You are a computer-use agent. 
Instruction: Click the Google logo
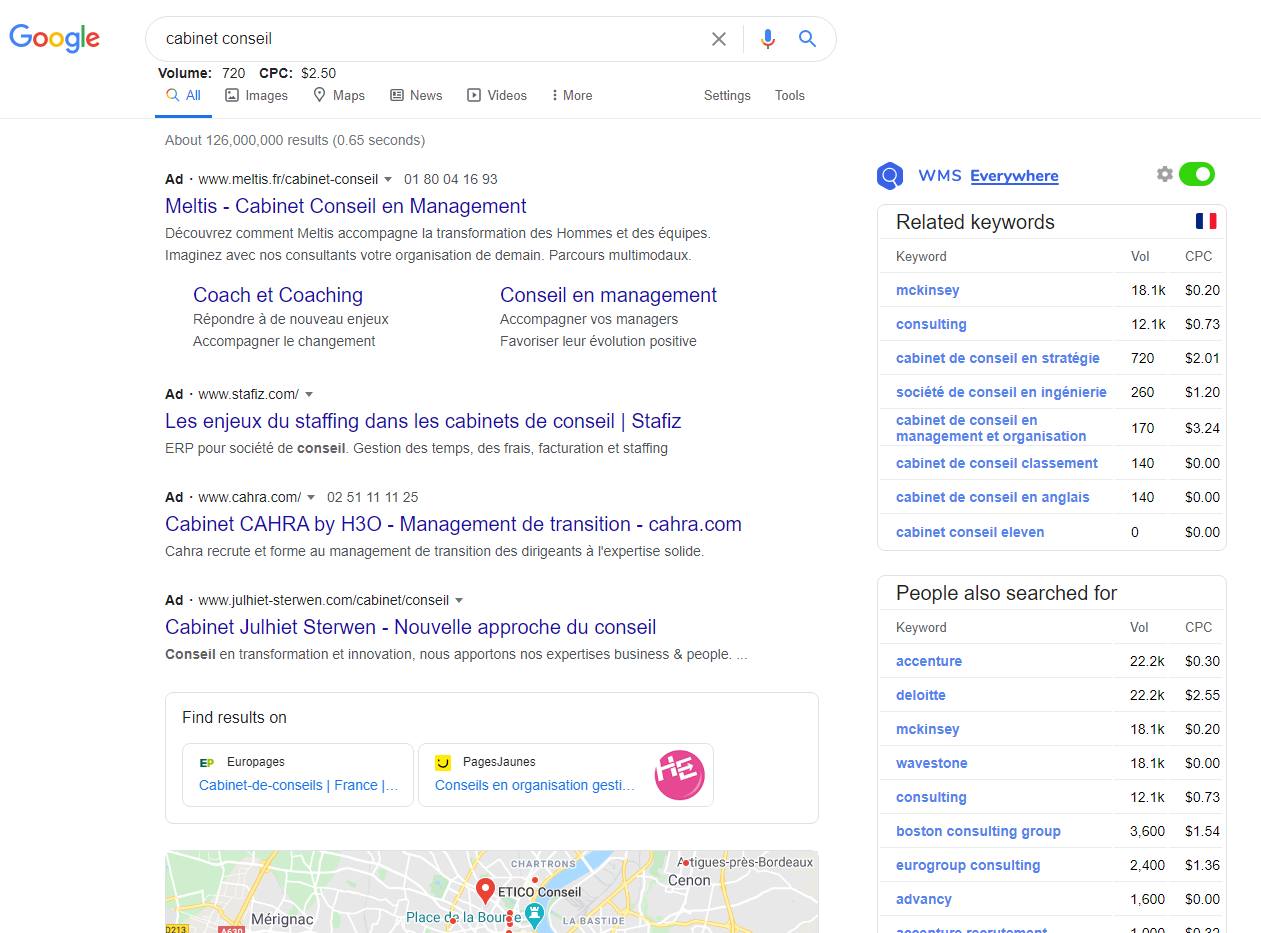[x=55, y=38]
